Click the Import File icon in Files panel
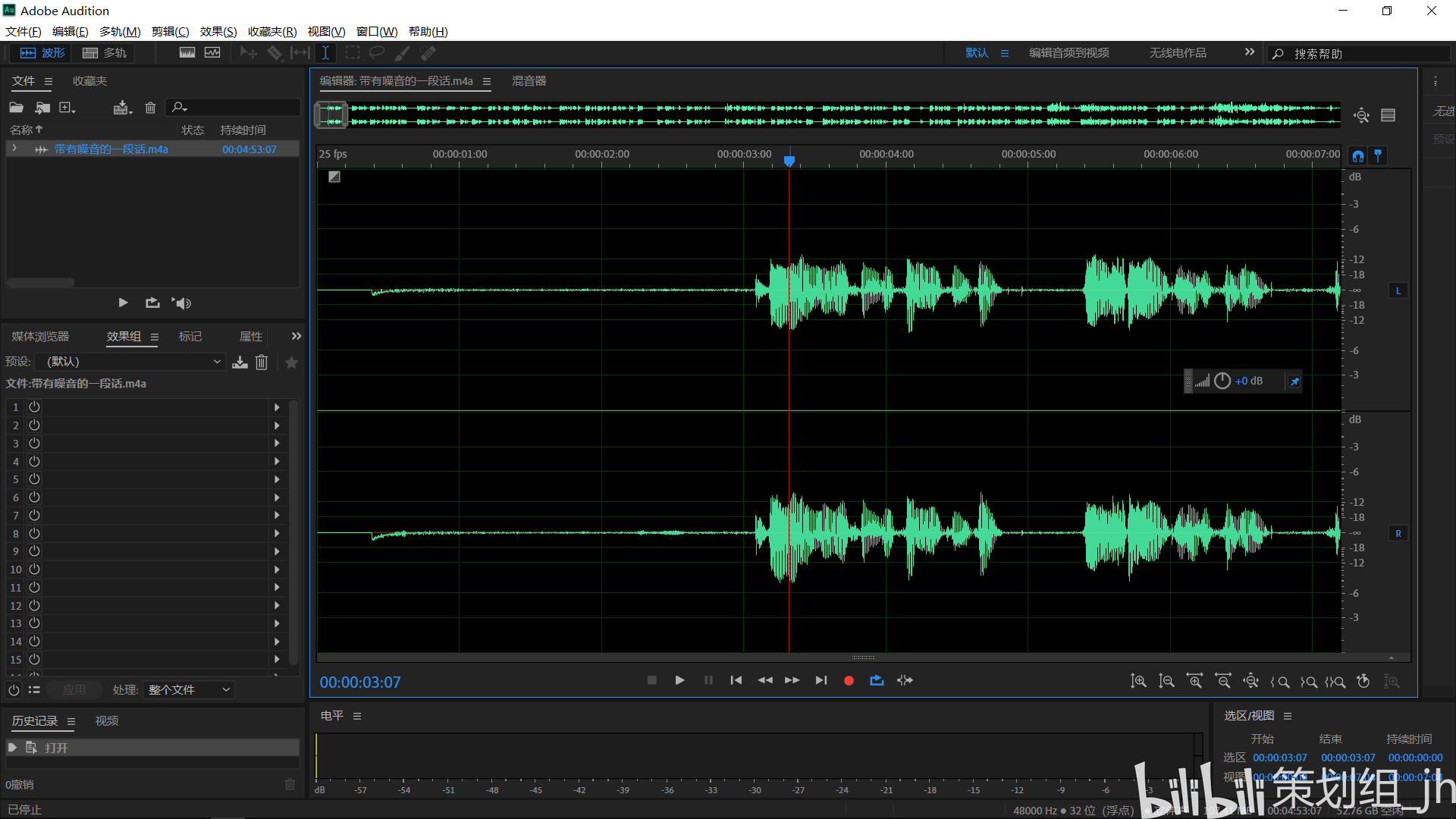Image resolution: width=1456 pixels, height=819 pixels. [42, 108]
